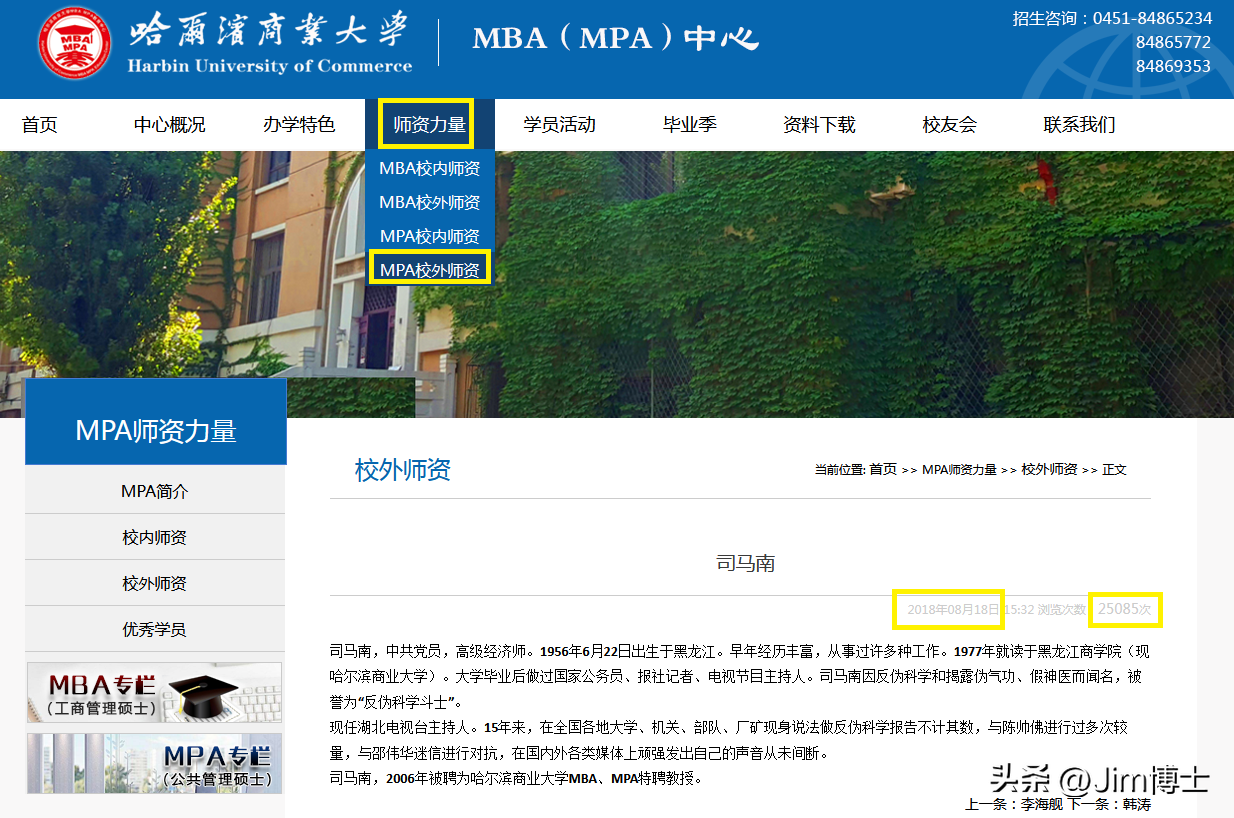Click the phone number 84869353

tap(1173, 66)
